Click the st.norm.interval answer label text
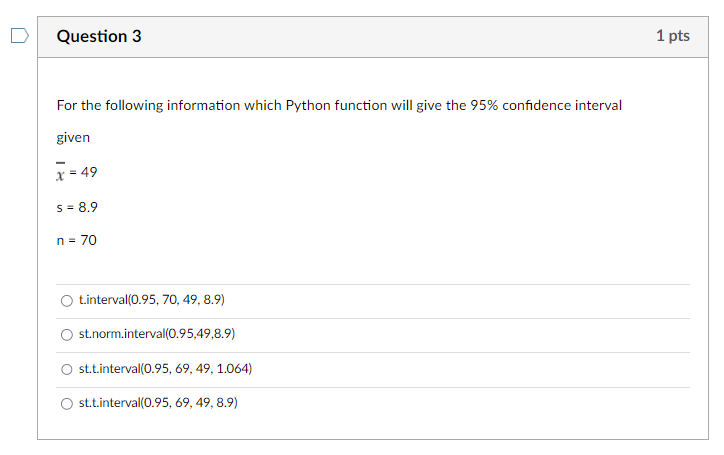Viewport: 724px width, 455px height. [156, 334]
